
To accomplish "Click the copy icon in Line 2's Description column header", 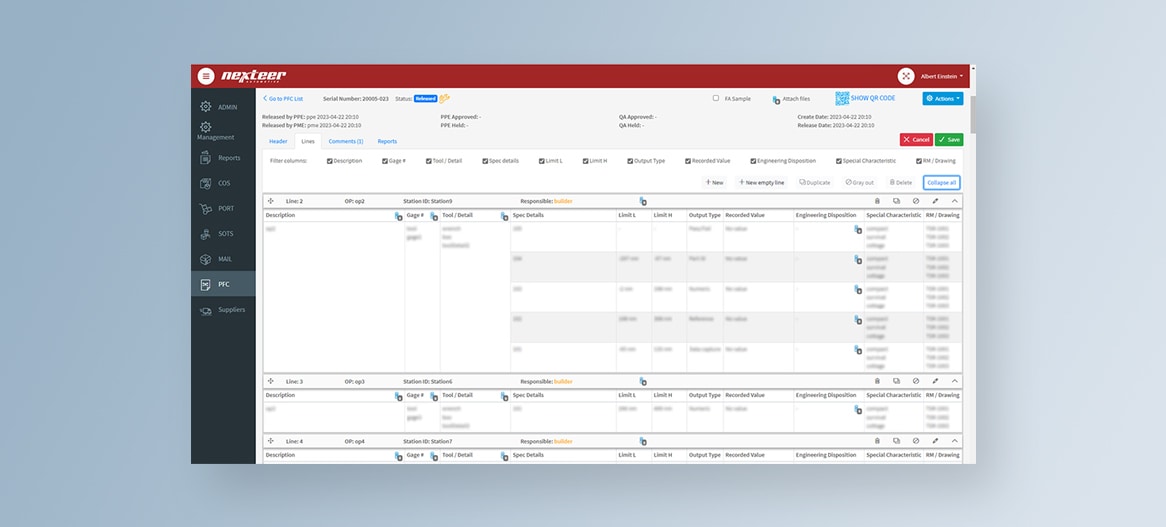I will [x=399, y=216].
